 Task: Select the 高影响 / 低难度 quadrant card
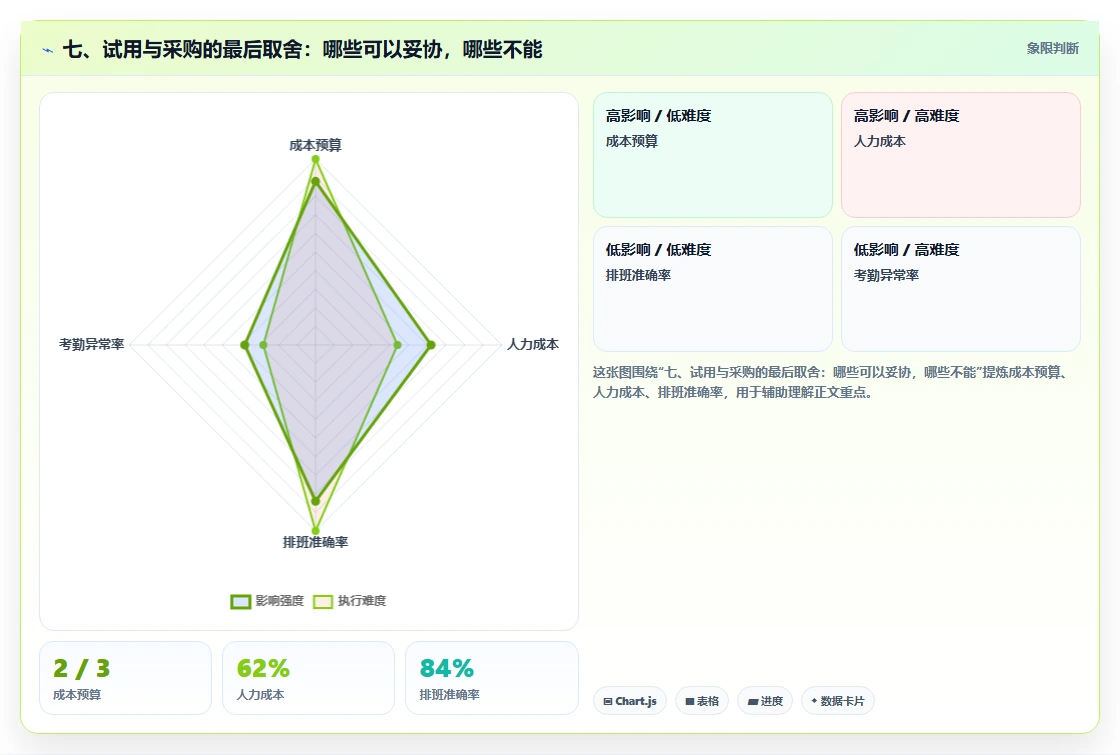pos(713,155)
